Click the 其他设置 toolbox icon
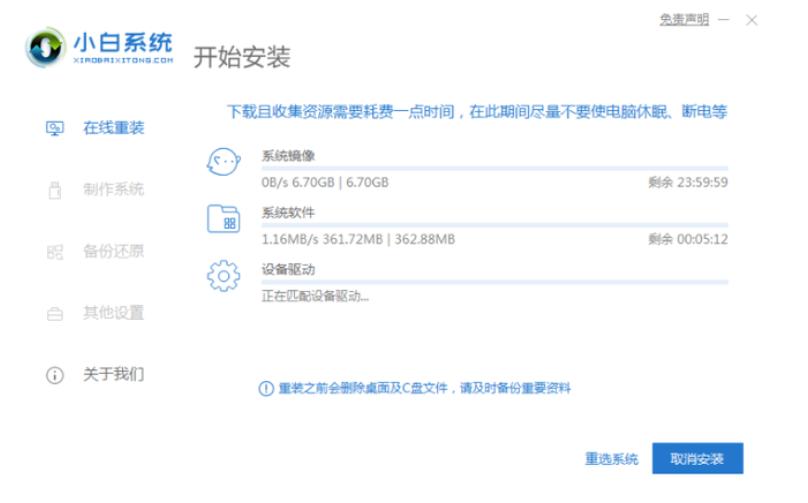The width and height of the screenshot is (808, 503). coord(56,314)
